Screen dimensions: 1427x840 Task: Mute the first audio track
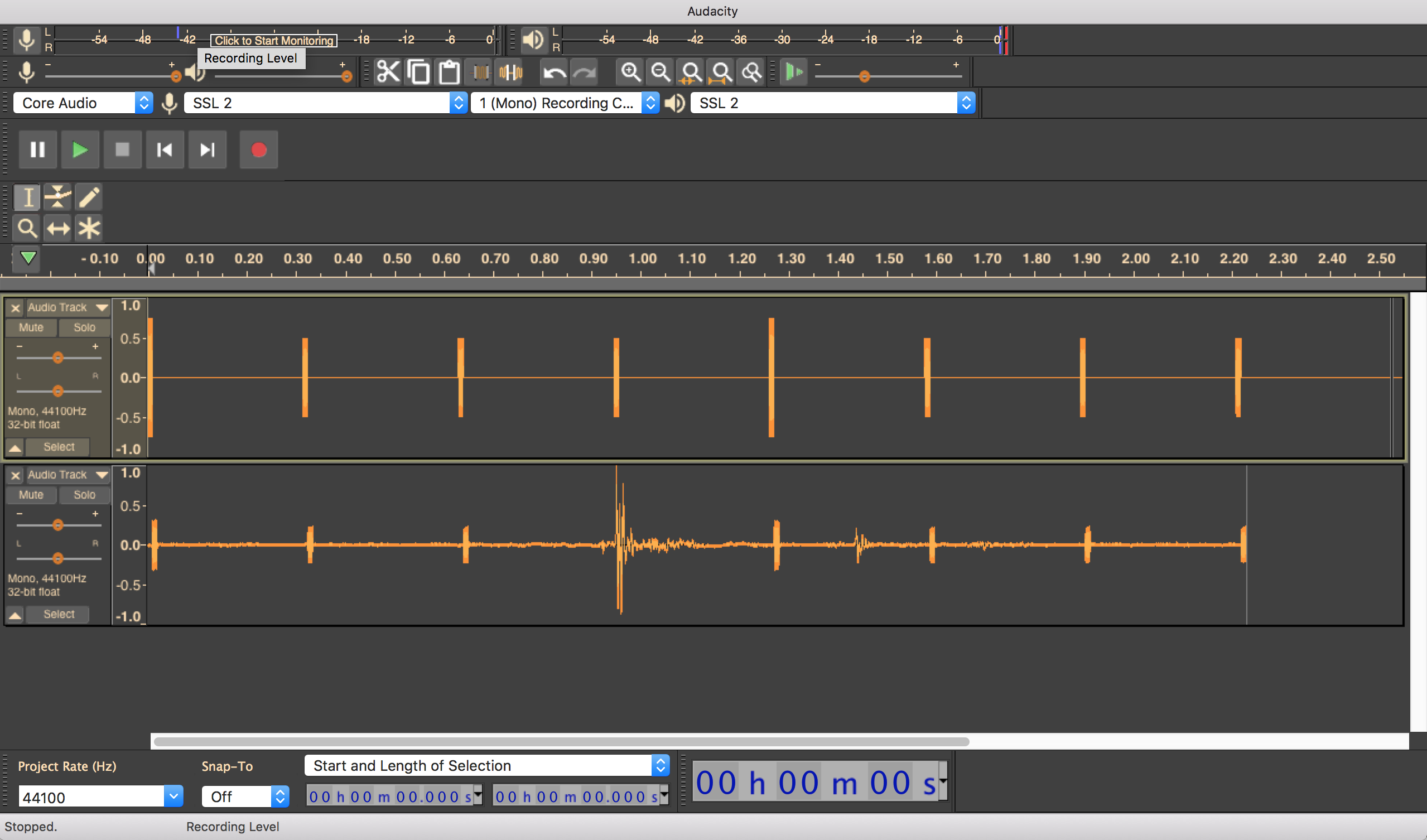31,327
